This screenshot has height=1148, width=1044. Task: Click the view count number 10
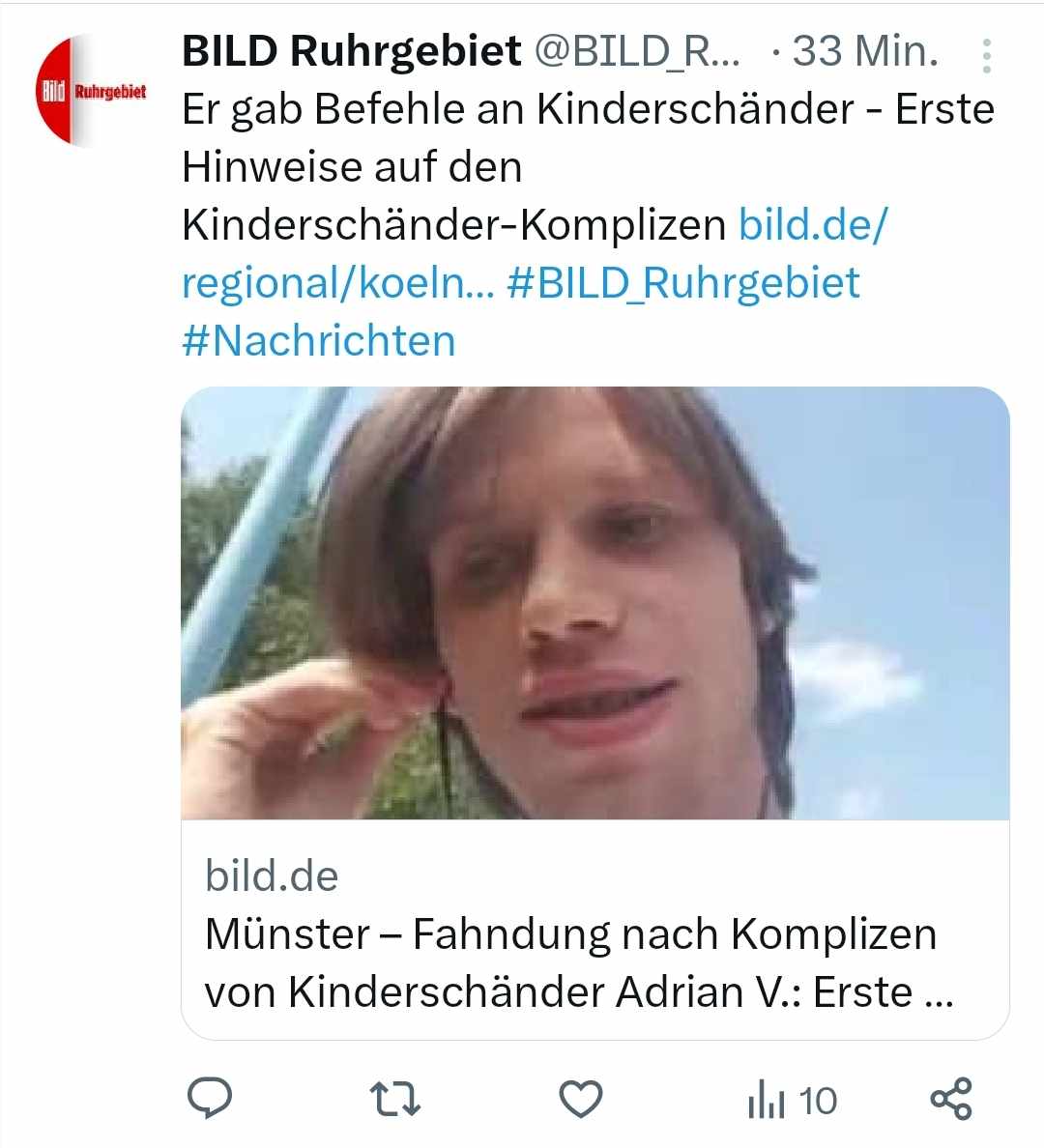pos(818,1101)
